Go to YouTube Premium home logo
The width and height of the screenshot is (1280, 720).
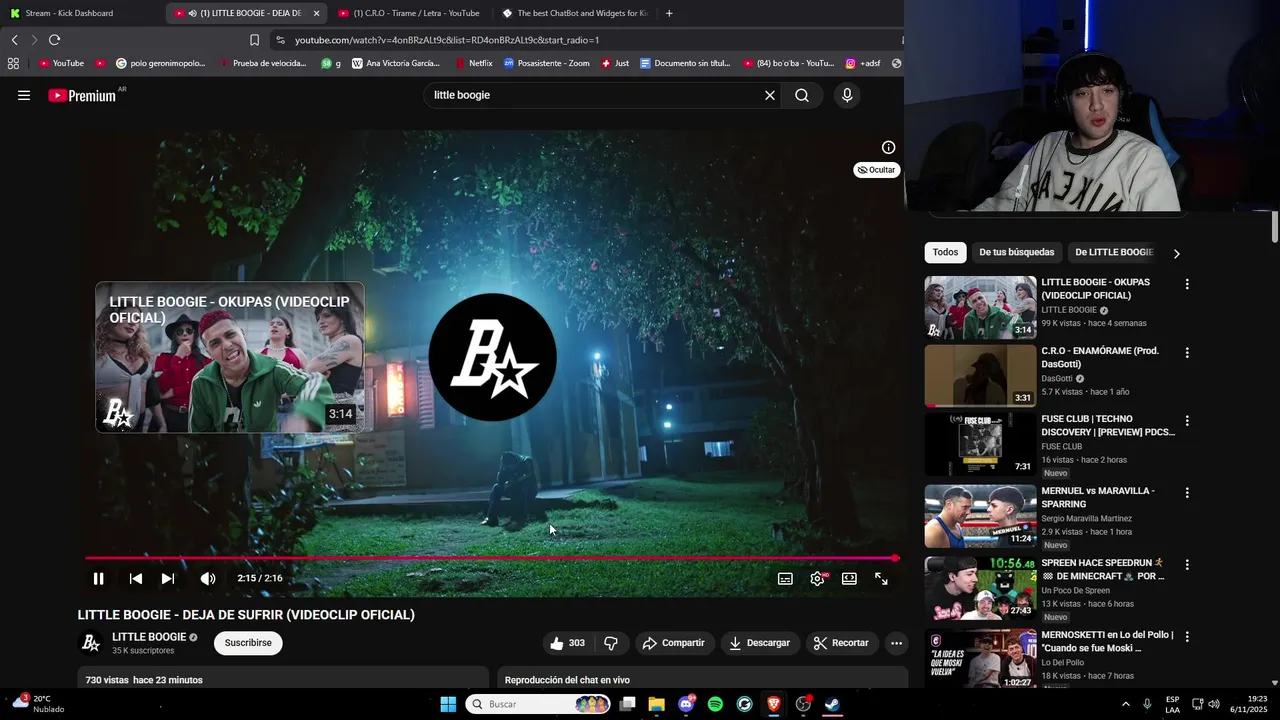click(82, 95)
